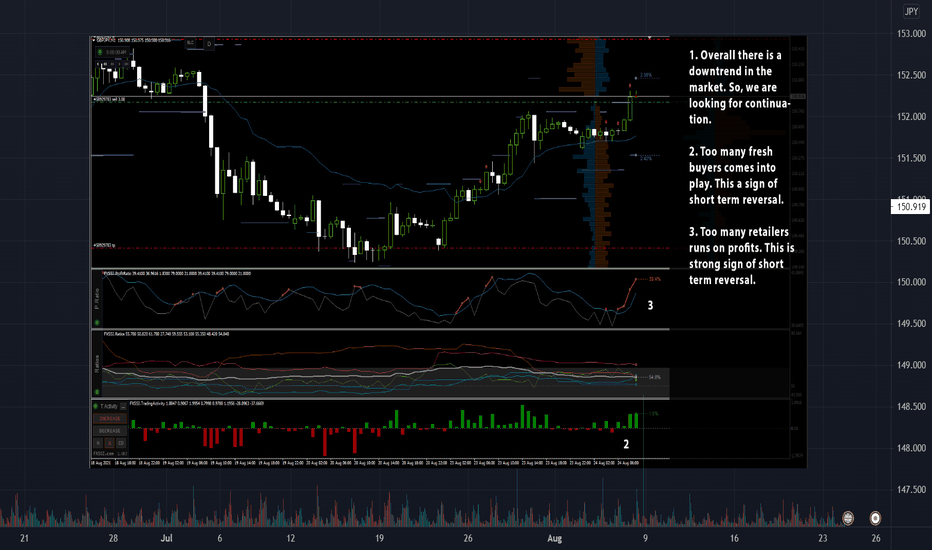Screen dimensions: 932x550
Task: Click the 149.000 price axis label
Action: pyautogui.click(x=911, y=365)
